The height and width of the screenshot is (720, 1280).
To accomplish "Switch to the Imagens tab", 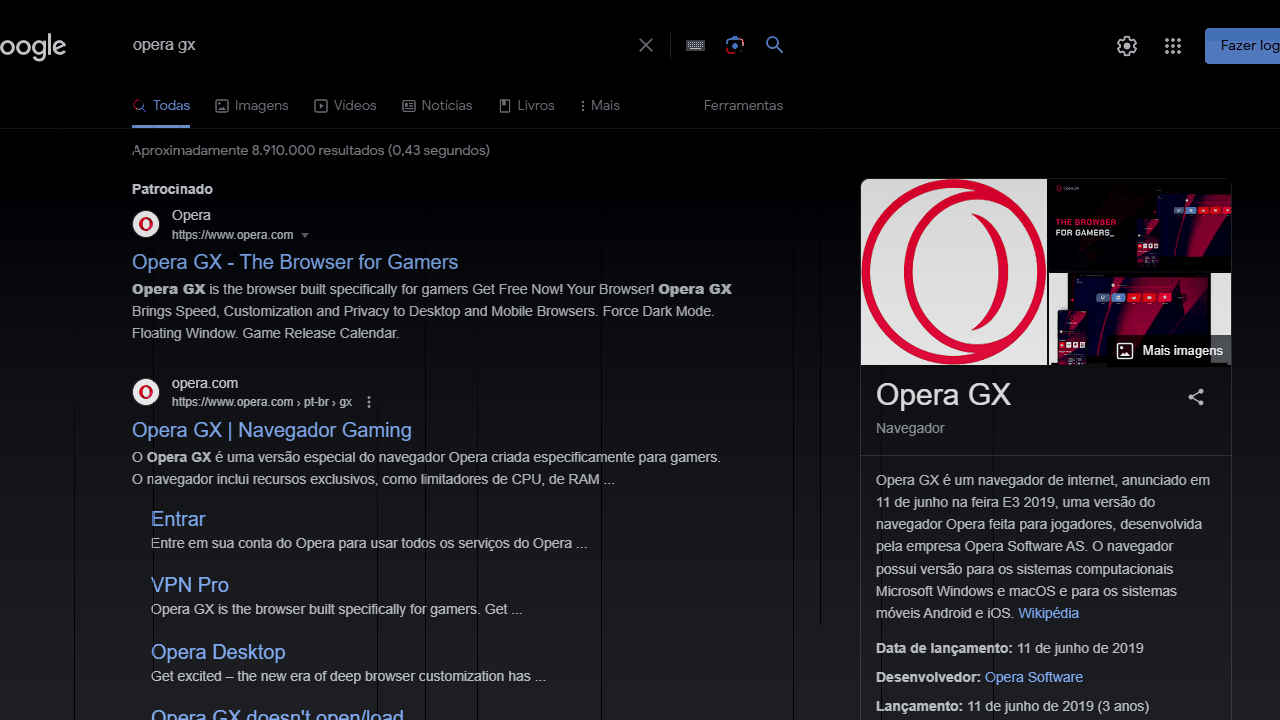I will point(252,105).
